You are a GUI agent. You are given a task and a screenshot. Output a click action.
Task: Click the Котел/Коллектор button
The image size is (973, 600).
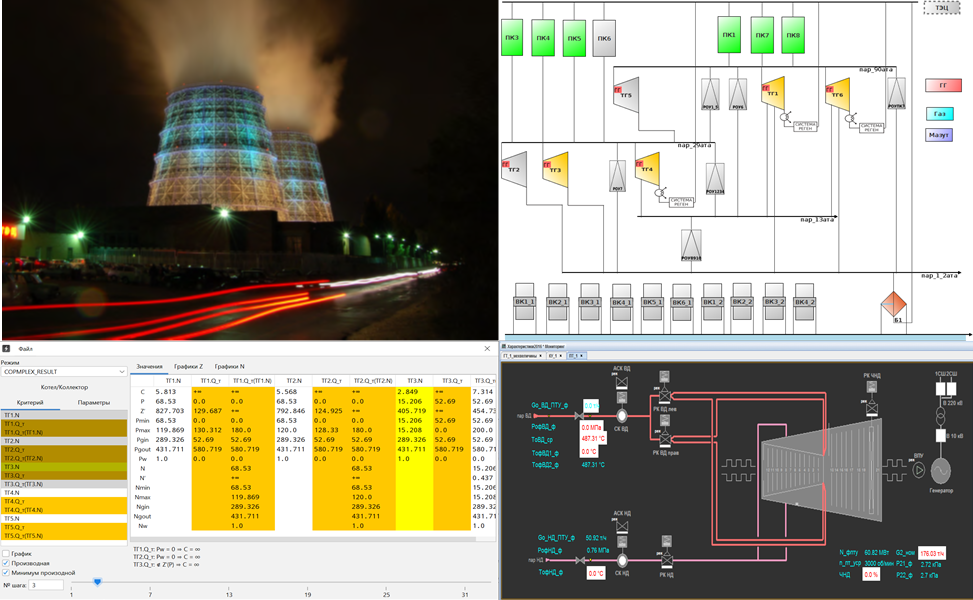coord(64,386)
